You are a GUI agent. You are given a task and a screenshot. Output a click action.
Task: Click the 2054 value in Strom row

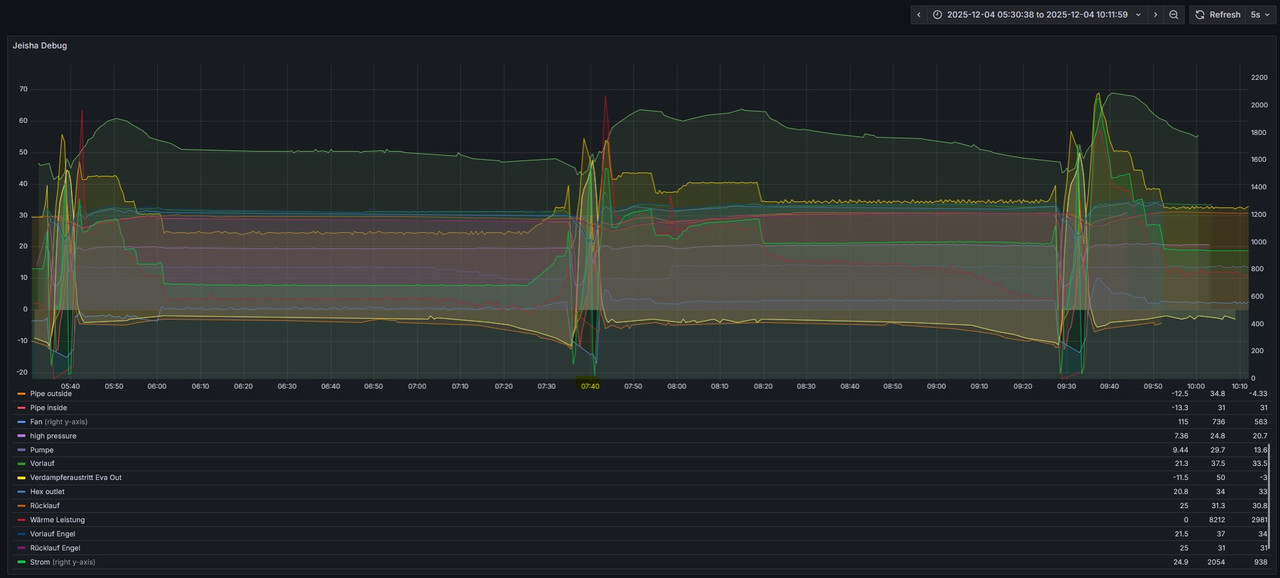point(1217,562)
